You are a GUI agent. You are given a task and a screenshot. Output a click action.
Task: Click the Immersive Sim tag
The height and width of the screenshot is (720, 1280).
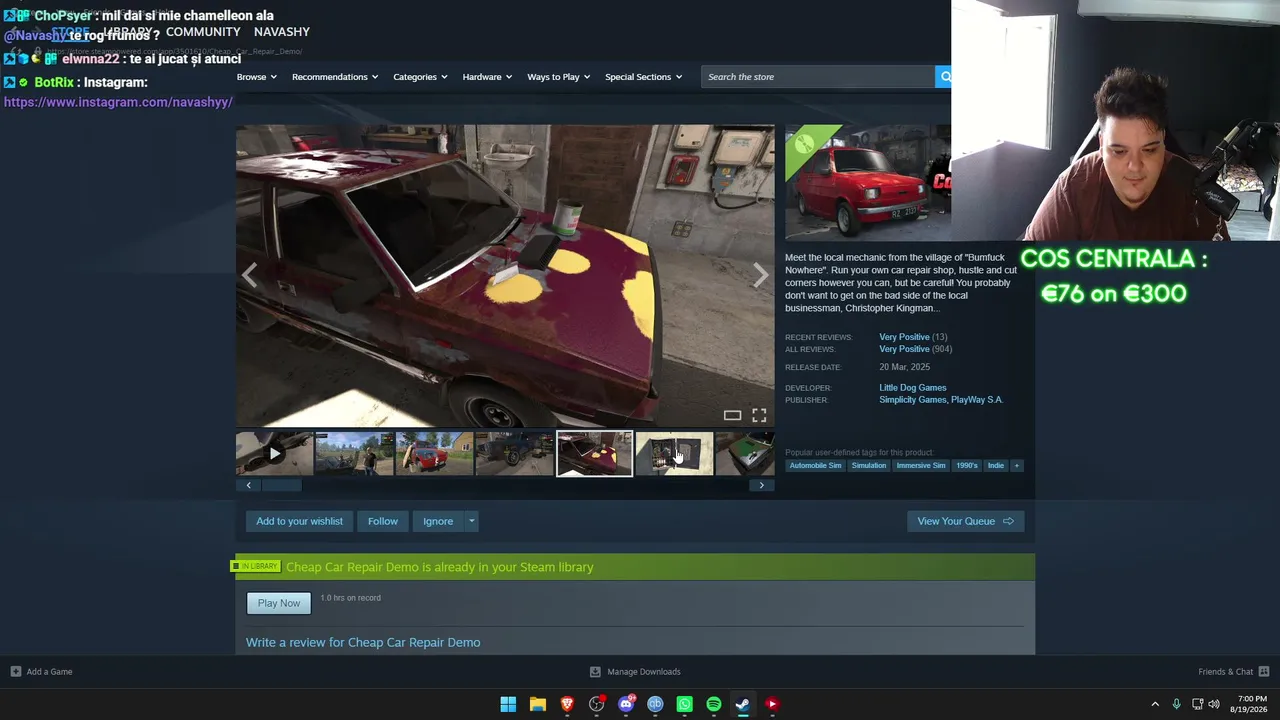[921, 465]
